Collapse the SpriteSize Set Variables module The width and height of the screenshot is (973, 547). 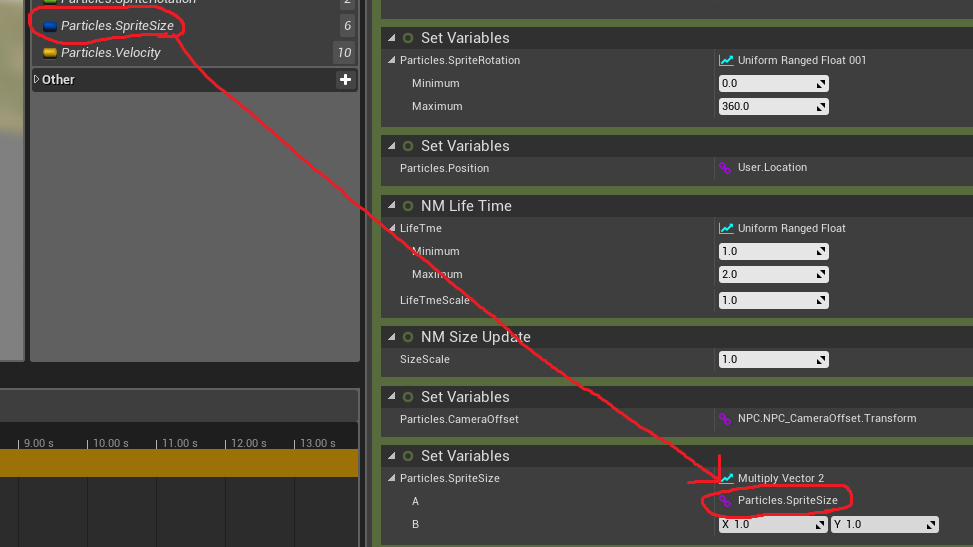(392, 456)
